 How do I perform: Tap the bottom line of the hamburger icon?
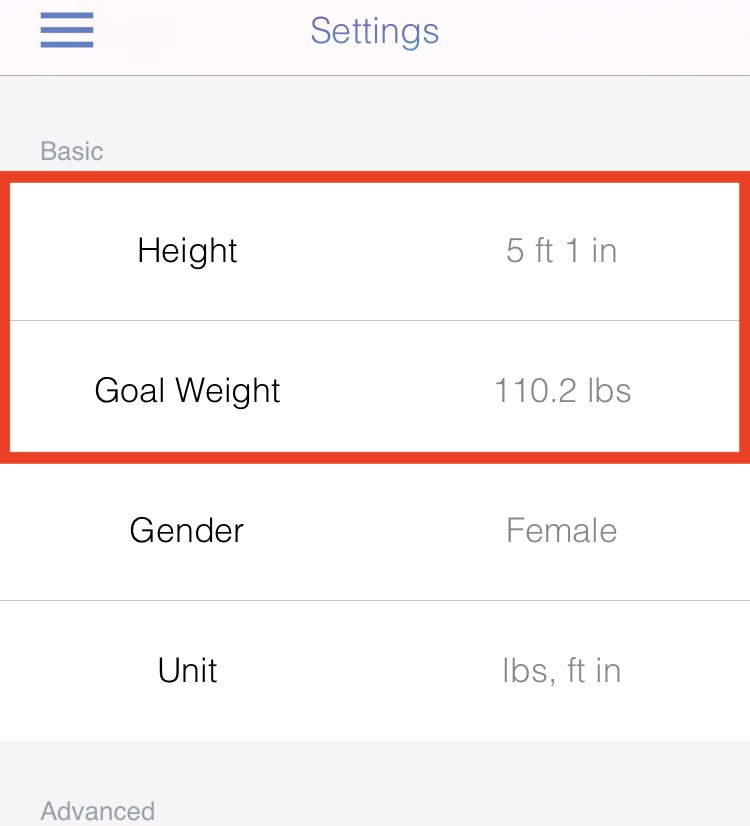point(67,44)
